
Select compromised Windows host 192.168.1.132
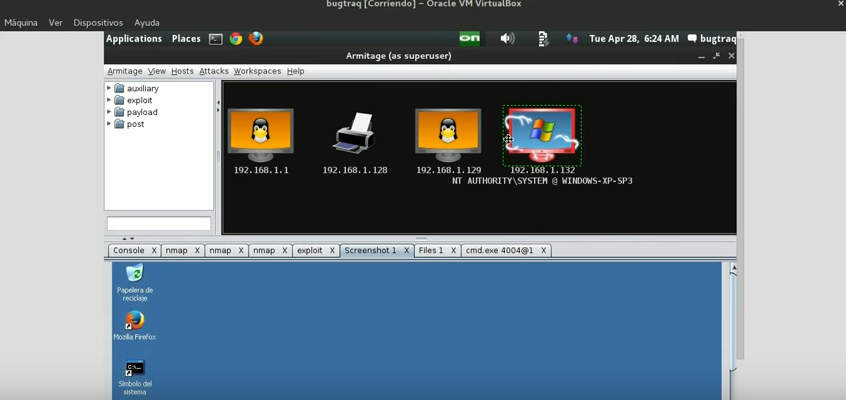click(541, 135)
